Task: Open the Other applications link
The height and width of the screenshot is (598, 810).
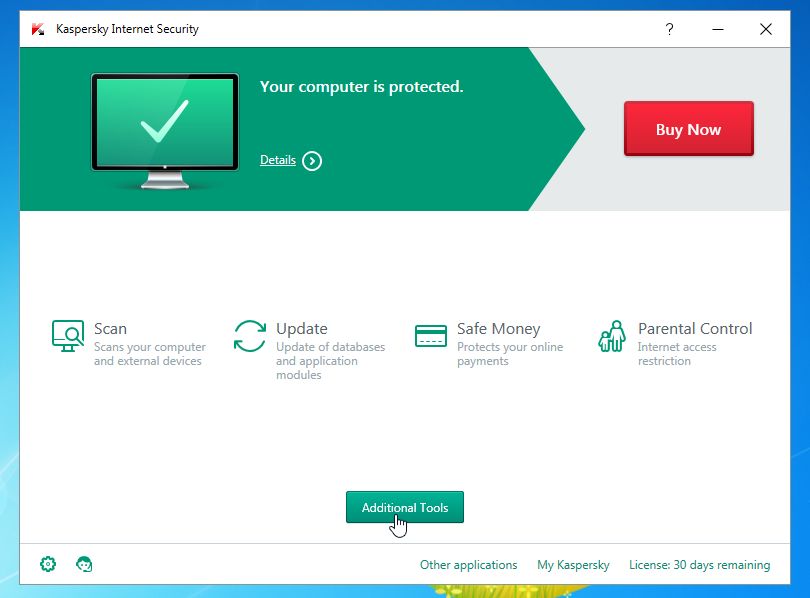Action: [x=469, y=565]
